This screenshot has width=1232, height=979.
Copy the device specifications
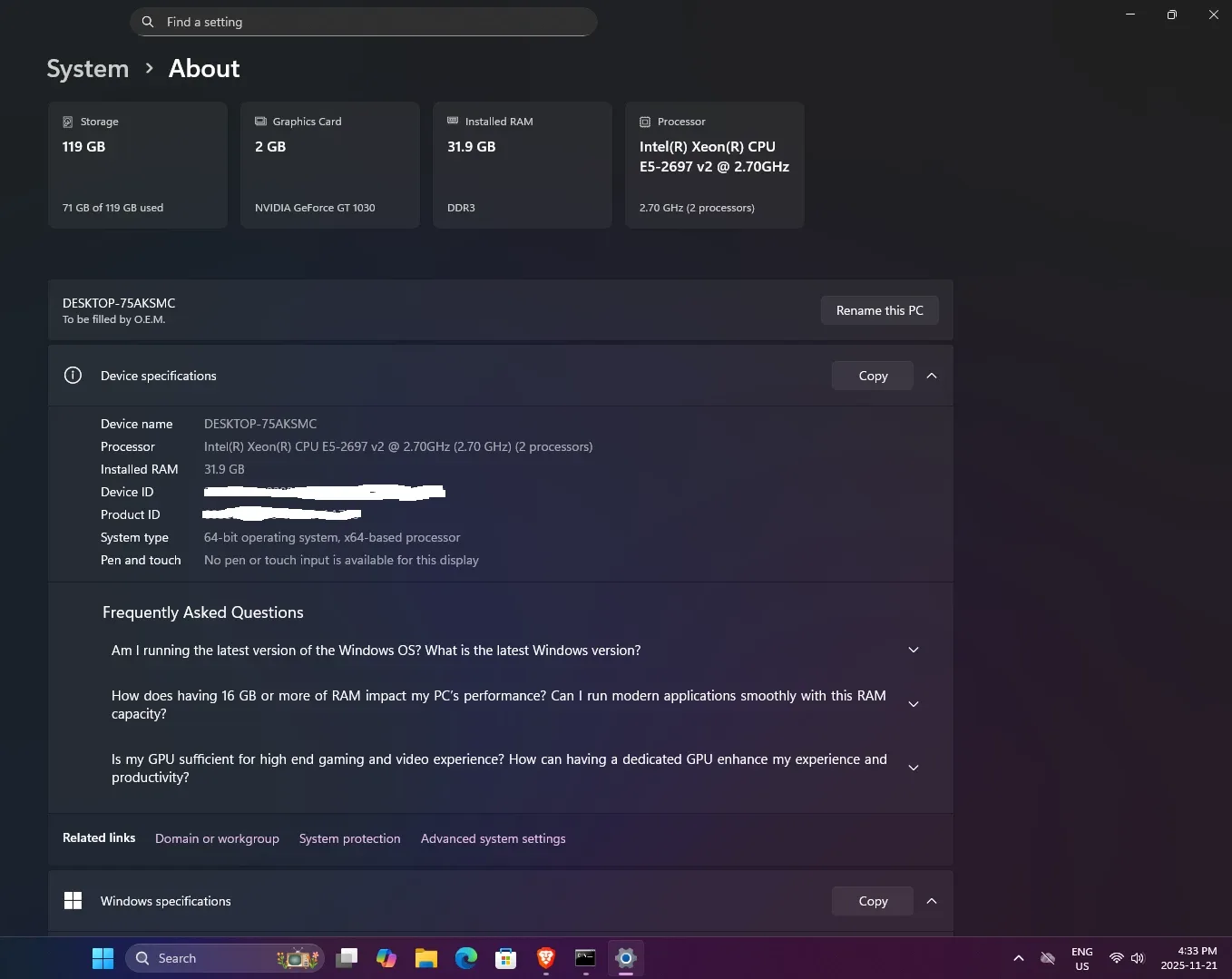tap(872, 376)
